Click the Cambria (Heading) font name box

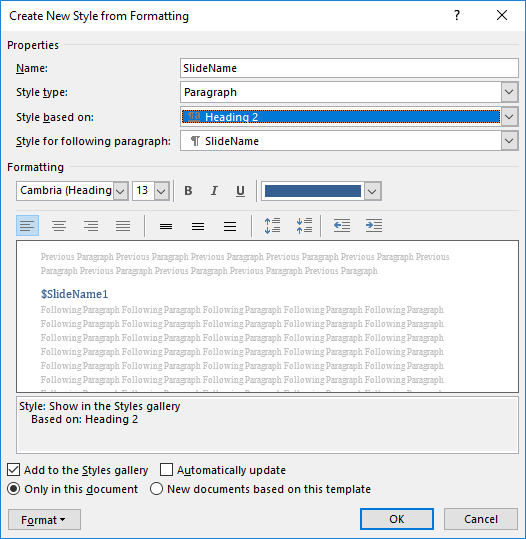(x=65, y=191)
